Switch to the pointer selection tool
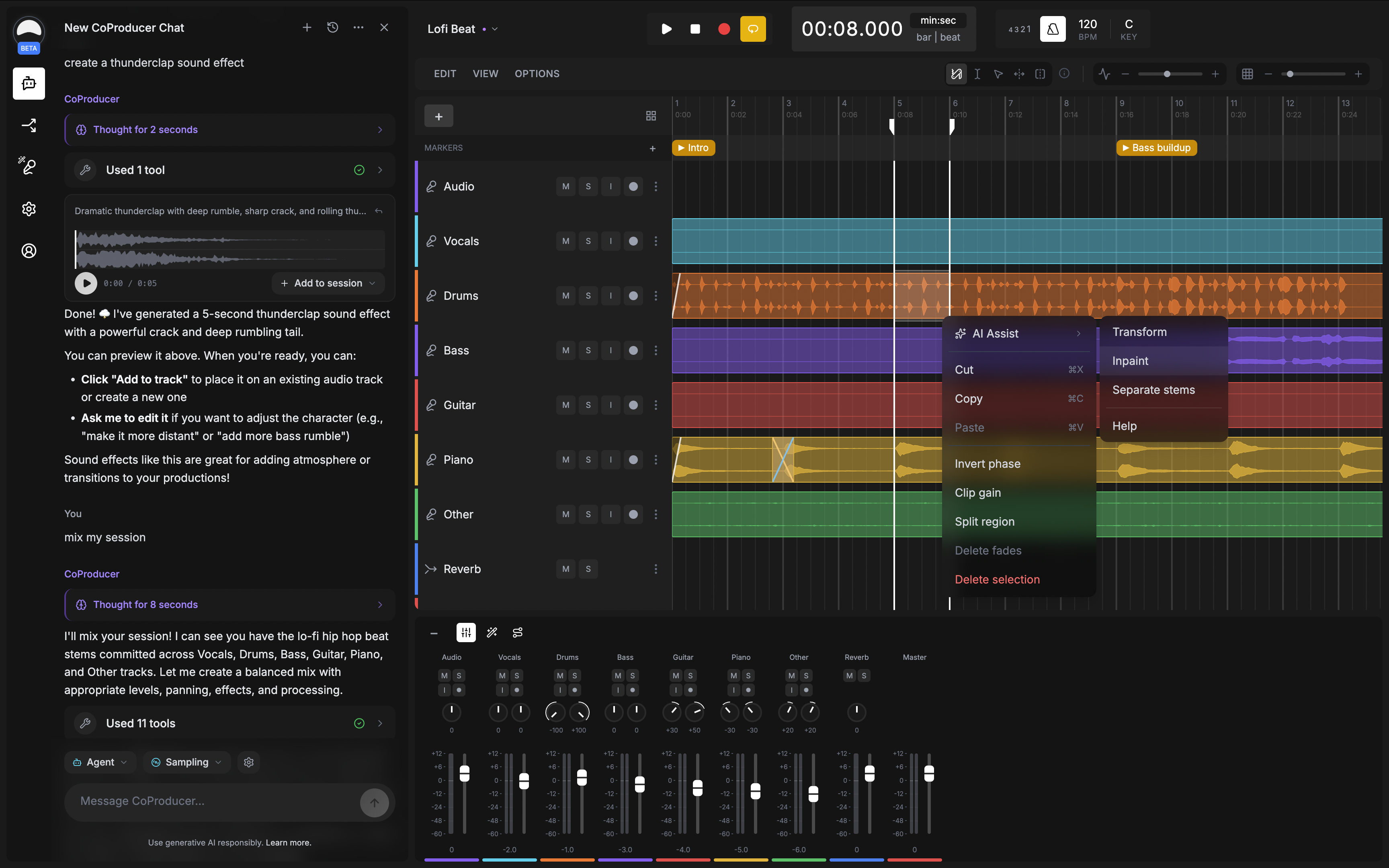The width and height of the screenshot is (1389, 868). pyautogui.click(x=998, y=74)
